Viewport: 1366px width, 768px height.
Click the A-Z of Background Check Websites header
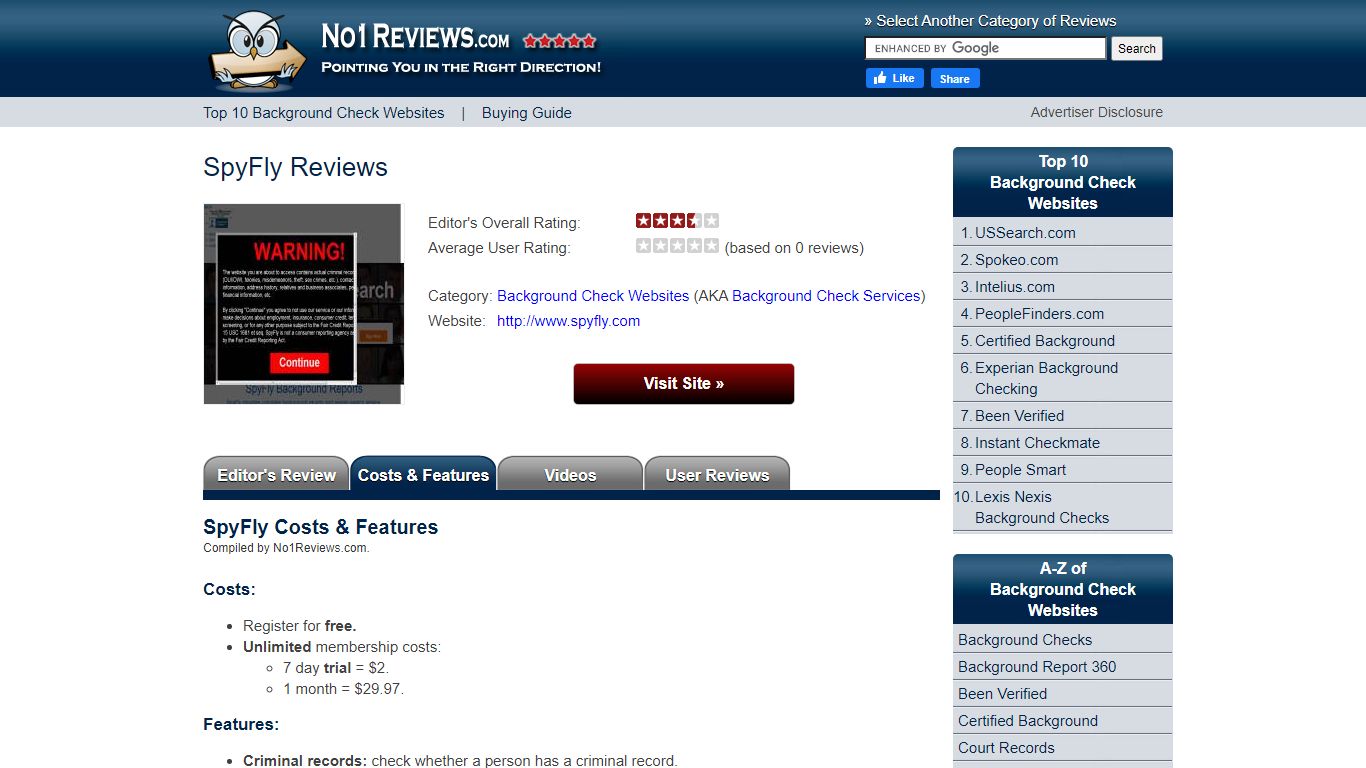[1063, 589]
